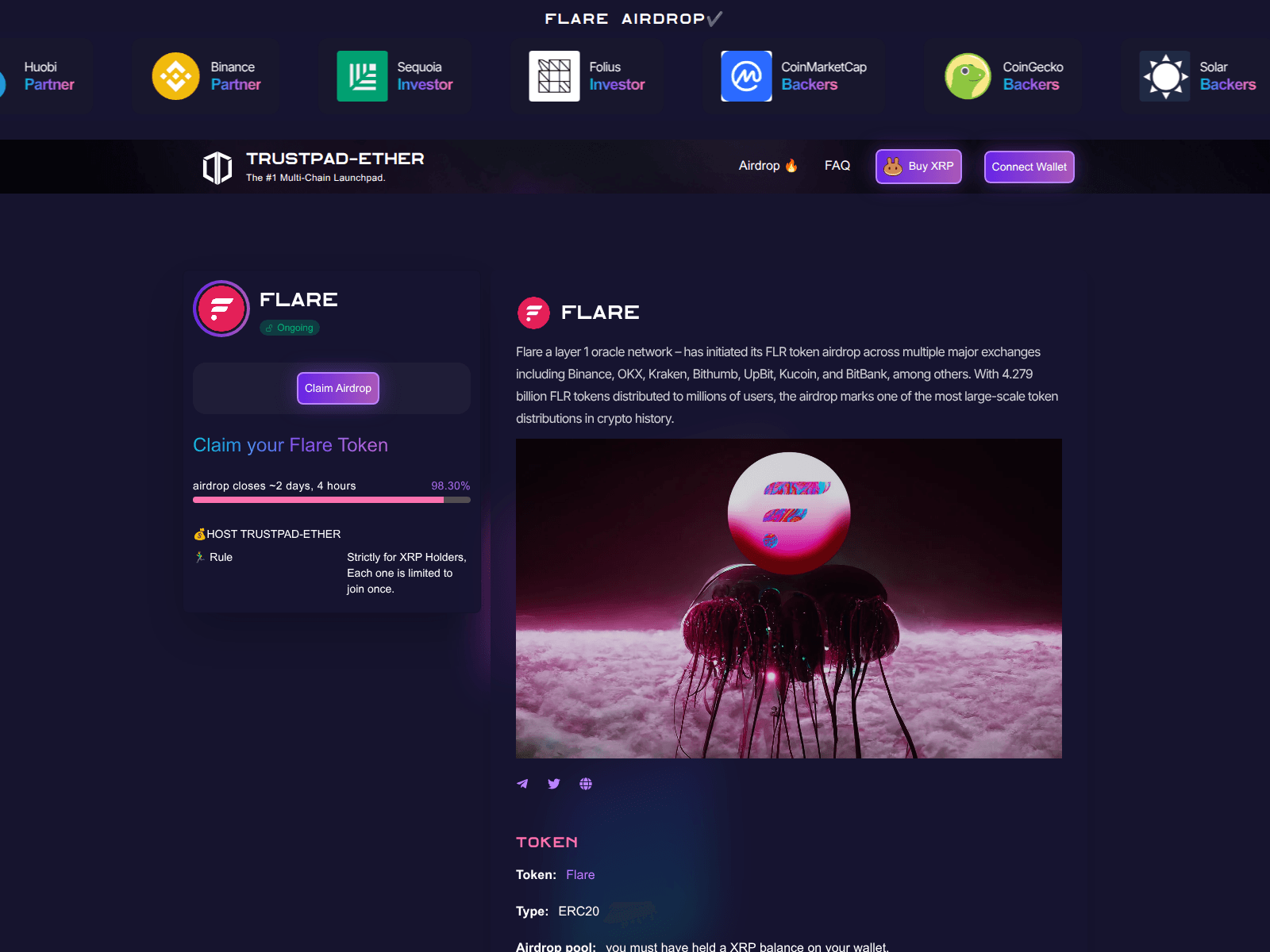1270x952 pixels.
Task: Click the Solar sun logo icon
Action: pyautogui.click(x=1164, y=76)
